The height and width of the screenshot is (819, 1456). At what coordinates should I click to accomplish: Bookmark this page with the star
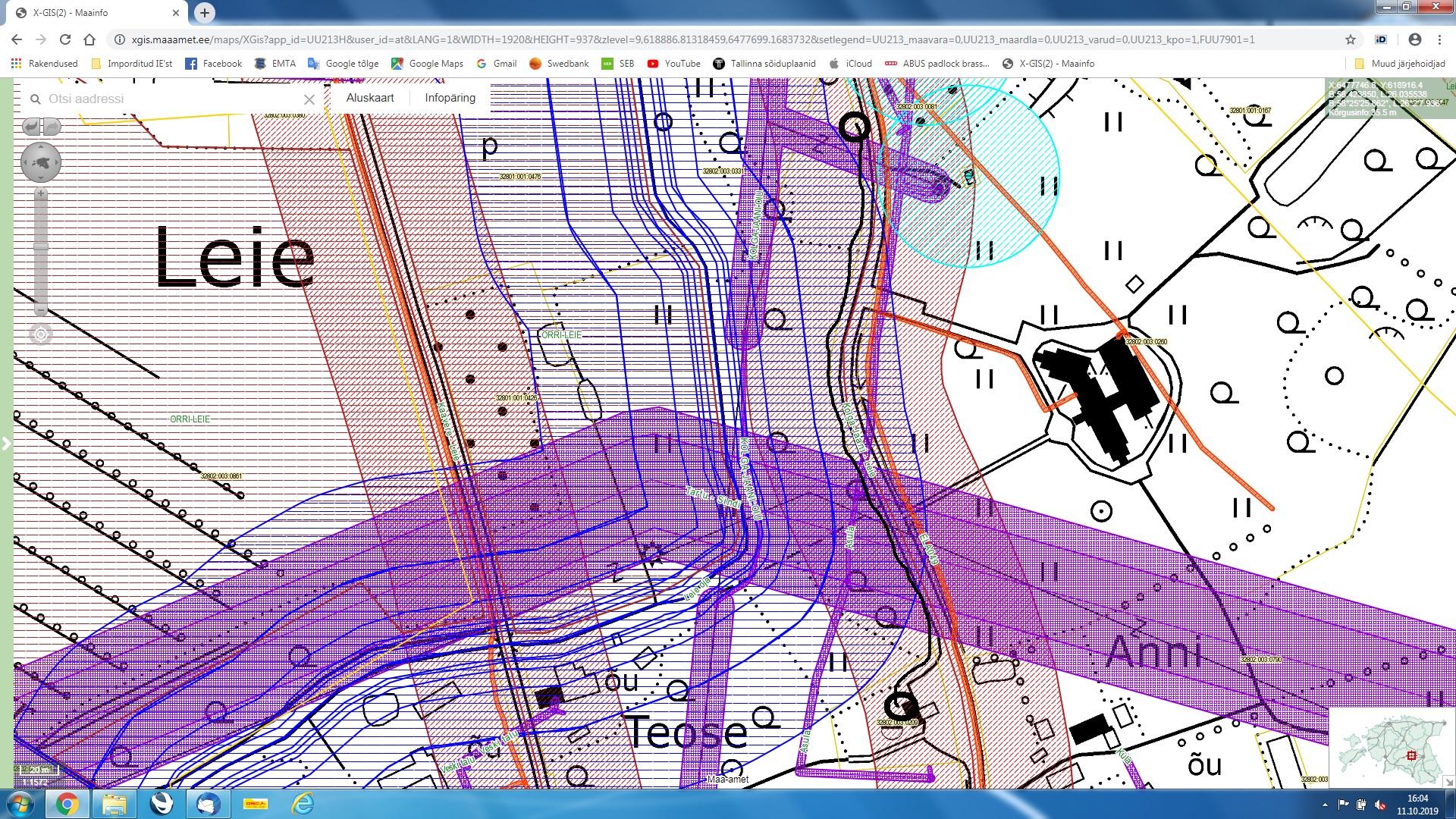[x=1351, y=39]
